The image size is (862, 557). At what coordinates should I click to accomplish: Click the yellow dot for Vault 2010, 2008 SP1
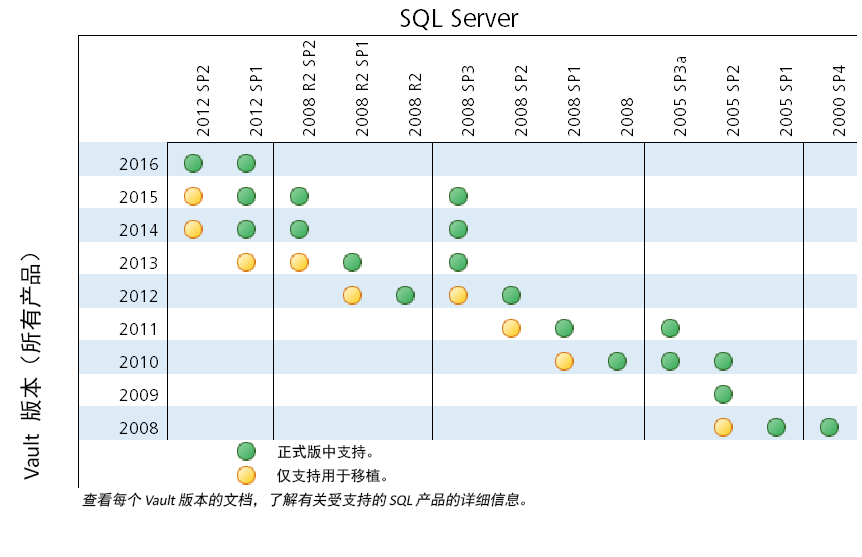point(564,361)
